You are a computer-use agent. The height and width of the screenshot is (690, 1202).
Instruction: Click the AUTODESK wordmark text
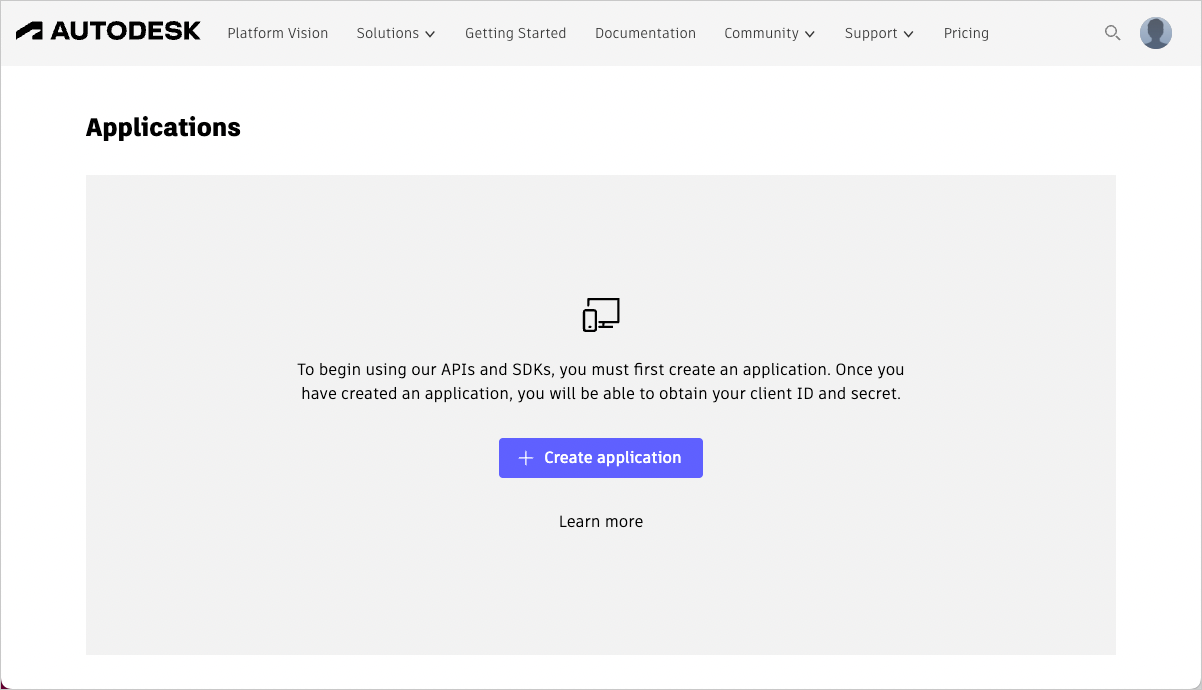125,32
